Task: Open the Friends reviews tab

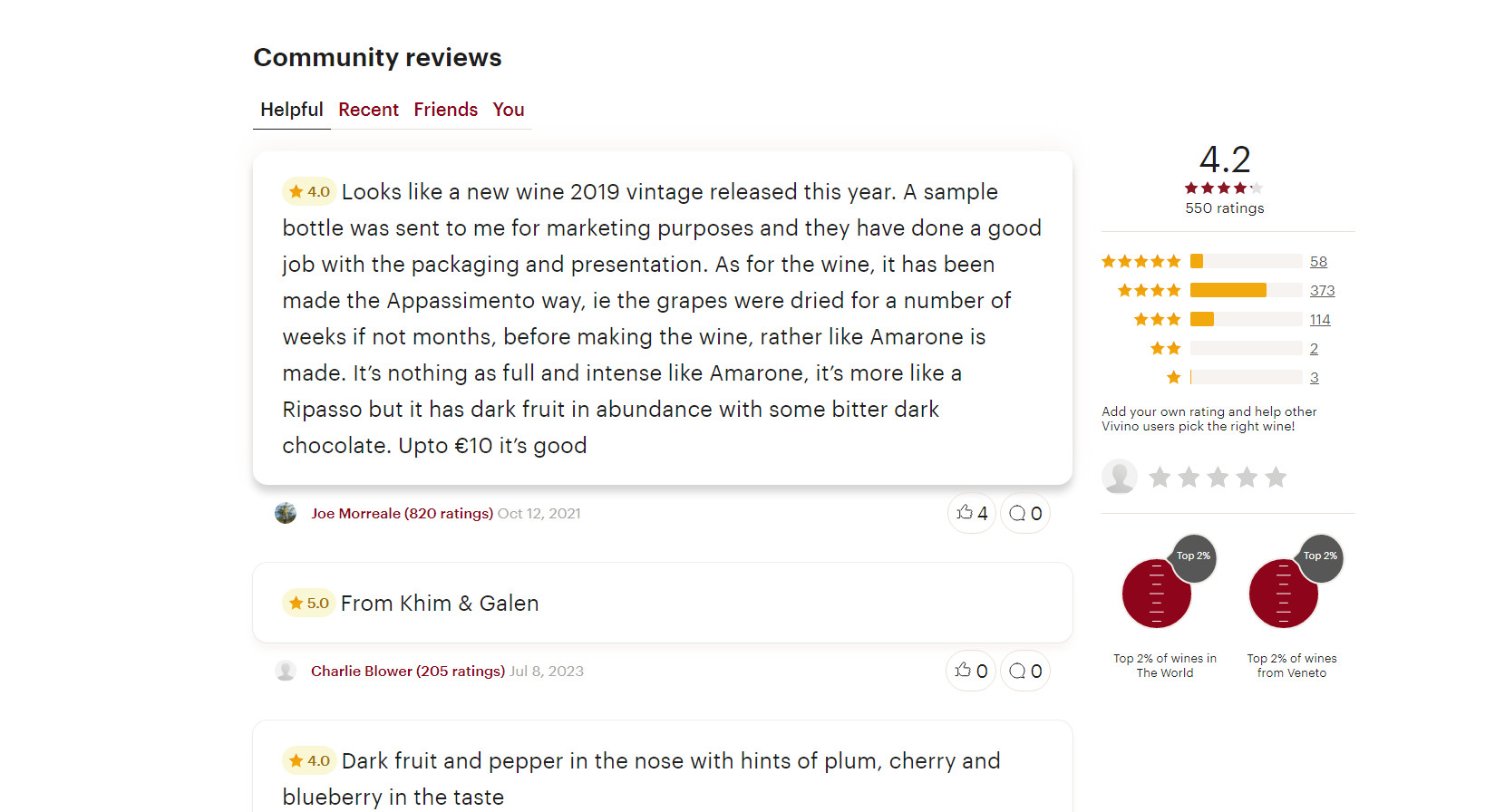Action: pyautogui.click(x=445, y=110)
